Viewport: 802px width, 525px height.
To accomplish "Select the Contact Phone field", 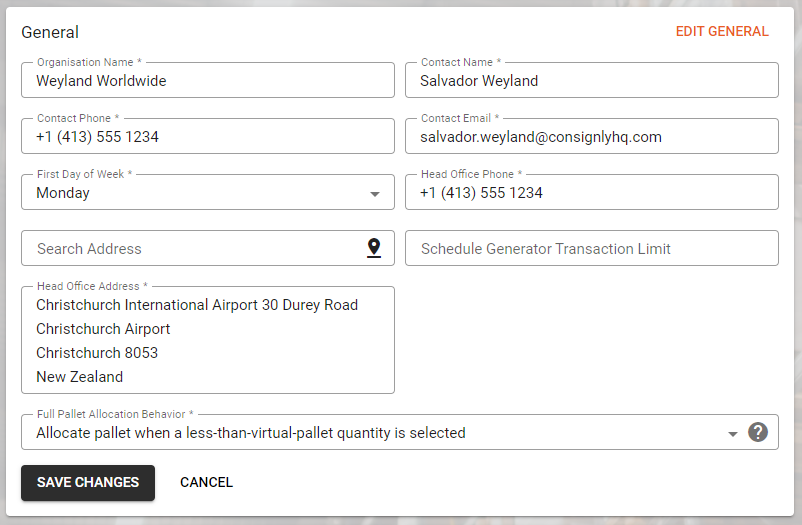I will tap(208, 136).
